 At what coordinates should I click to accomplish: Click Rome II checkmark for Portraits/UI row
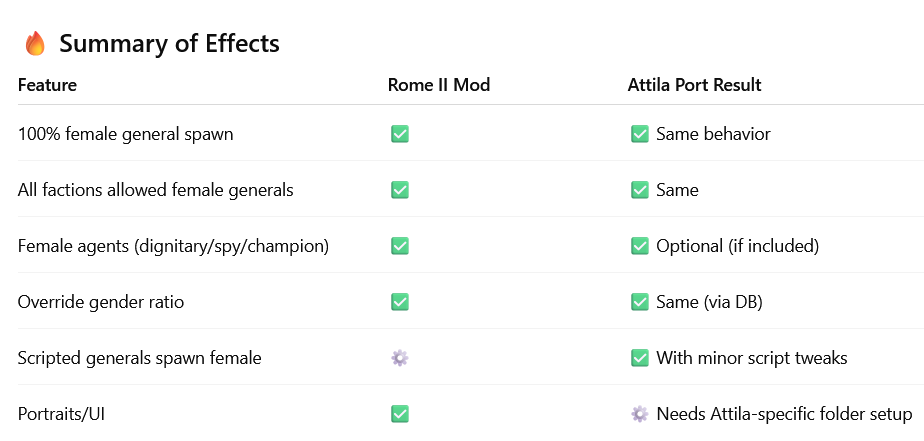pos(399,414)
